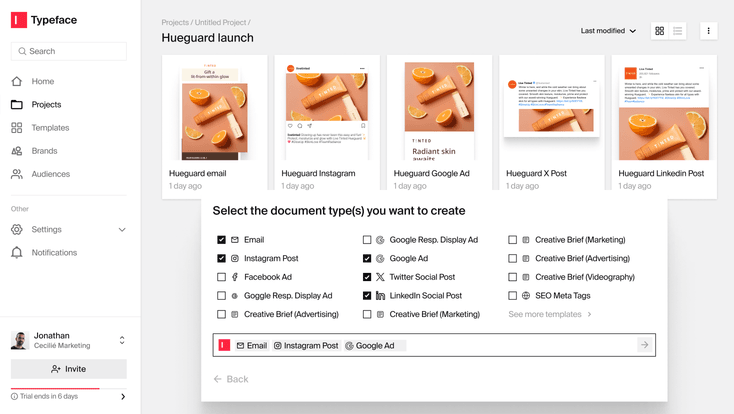Switch to list view layout

coord(677,31)
